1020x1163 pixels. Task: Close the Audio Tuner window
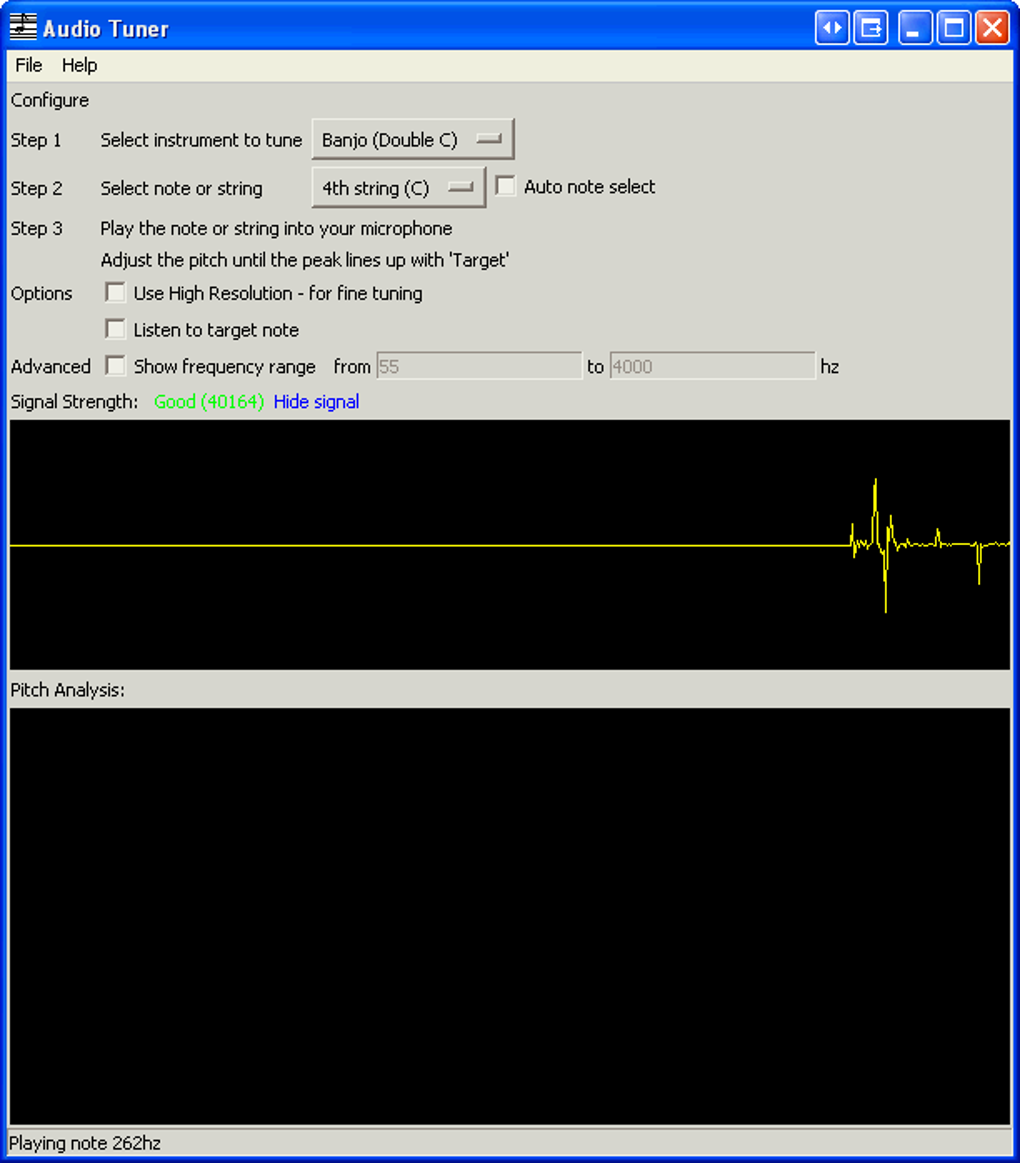click(993, 28)
